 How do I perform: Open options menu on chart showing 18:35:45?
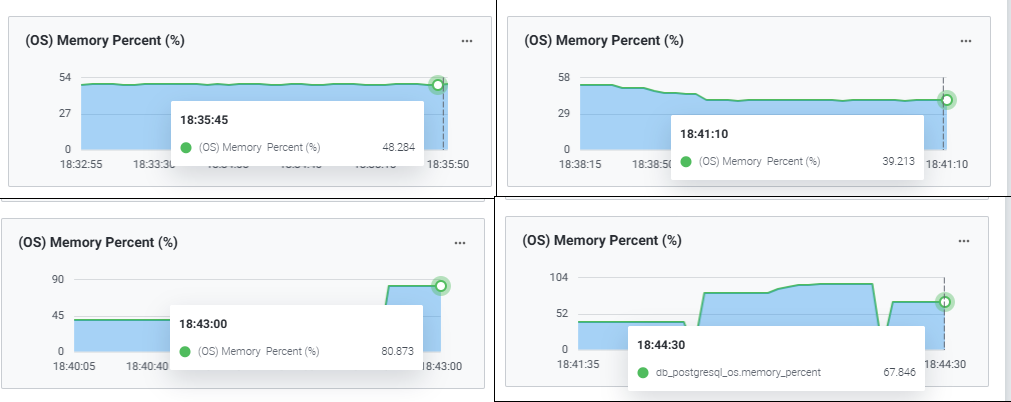(466, 41)
